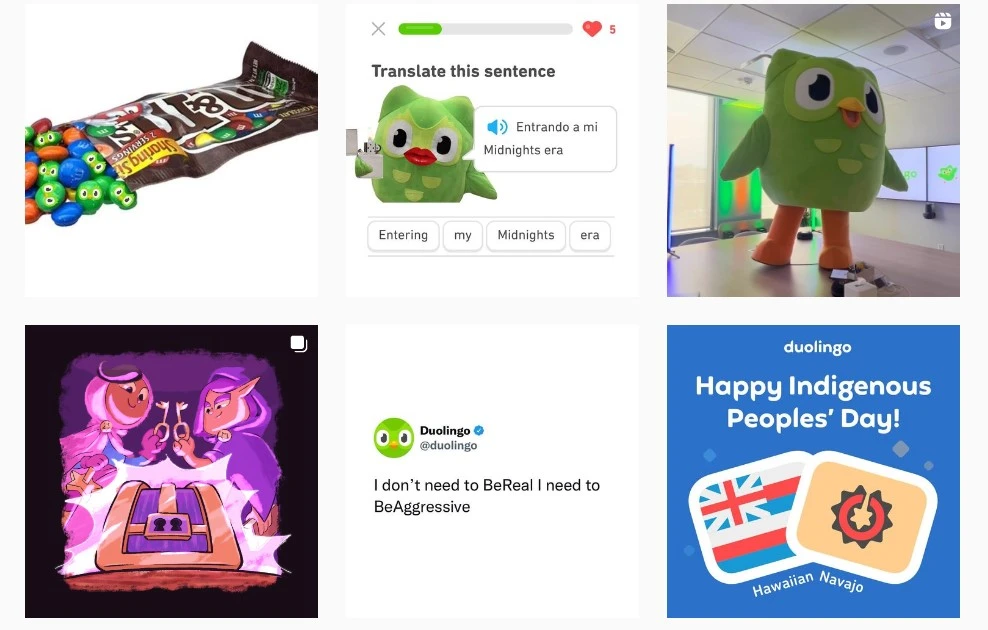988x630 pixels.
Task: Open the purple treasure chest illustration post
Action: 171,471
